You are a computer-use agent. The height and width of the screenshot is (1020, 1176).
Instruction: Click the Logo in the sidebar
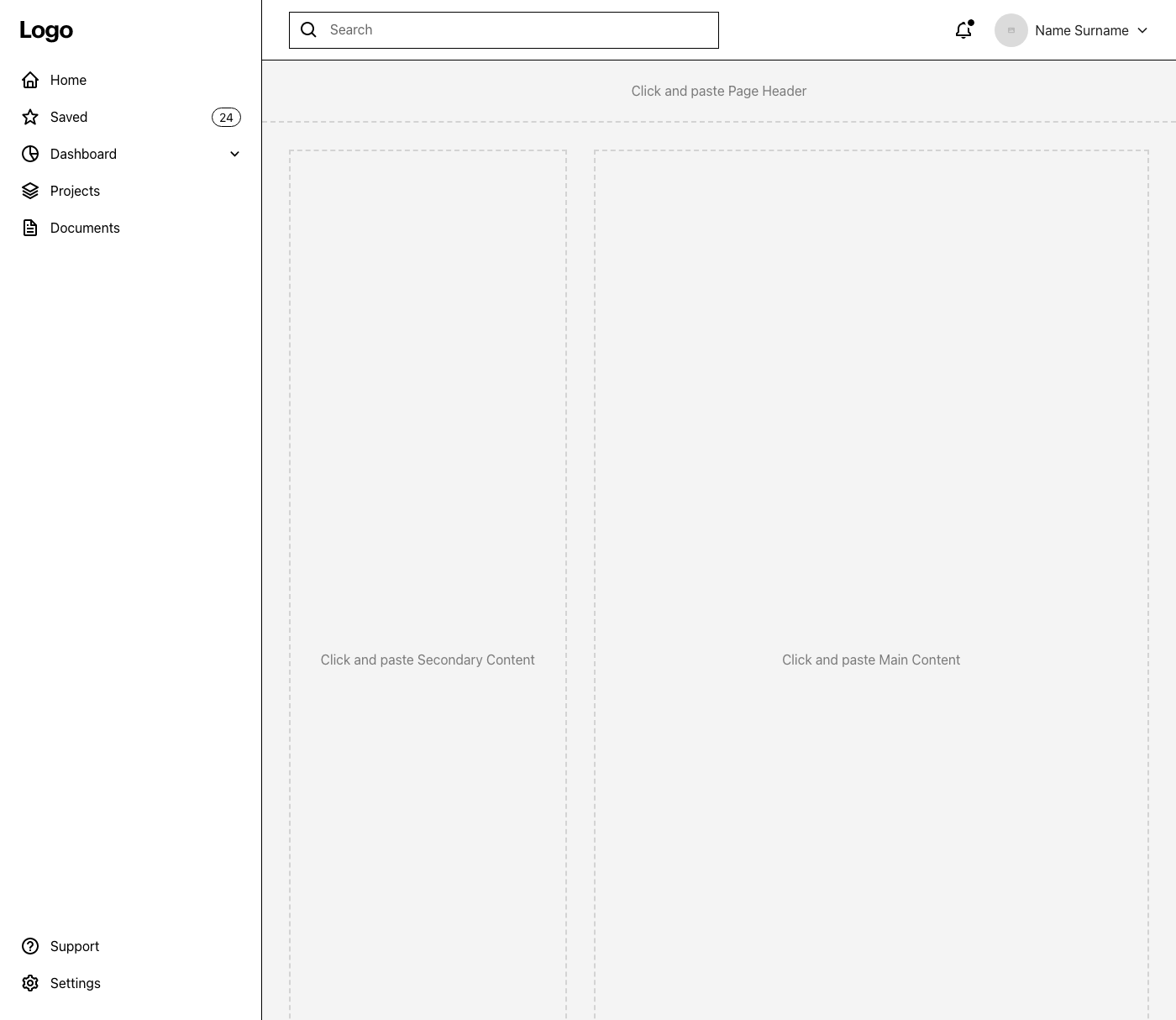(46, 31)
